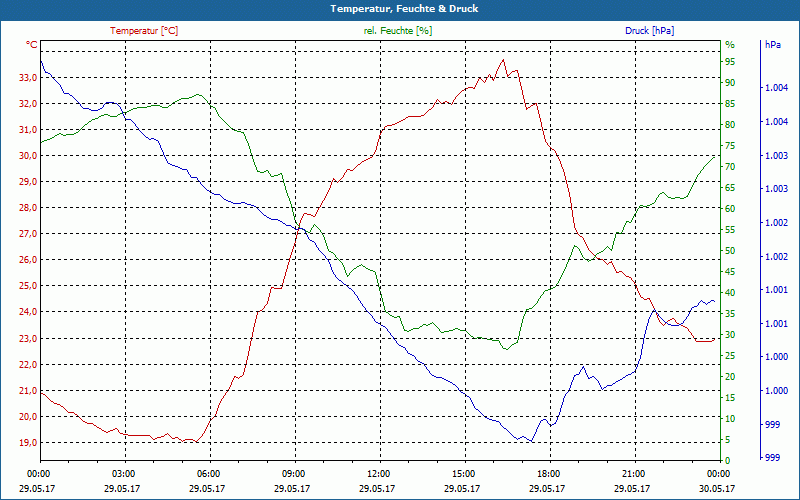Image resolution: width=800 pixels, height=500 pixels.
Task: Click the green '20' humidity axis value
Action: click(731, 377)
